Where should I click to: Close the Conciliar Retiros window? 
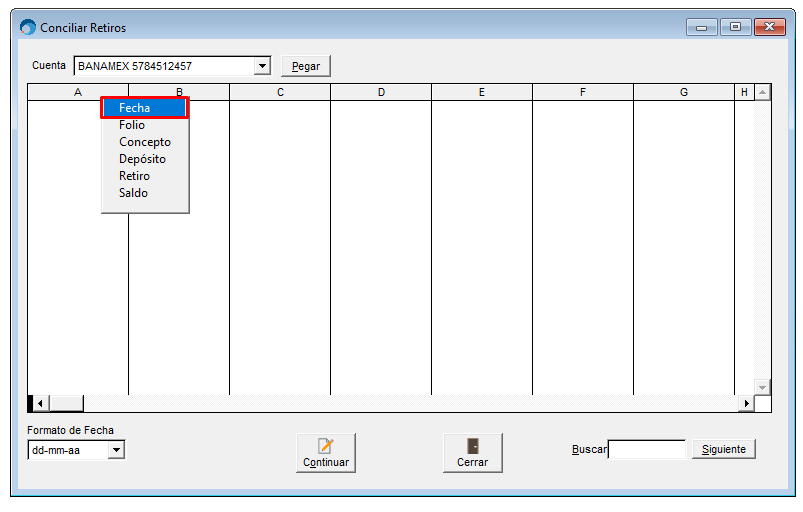769,27
